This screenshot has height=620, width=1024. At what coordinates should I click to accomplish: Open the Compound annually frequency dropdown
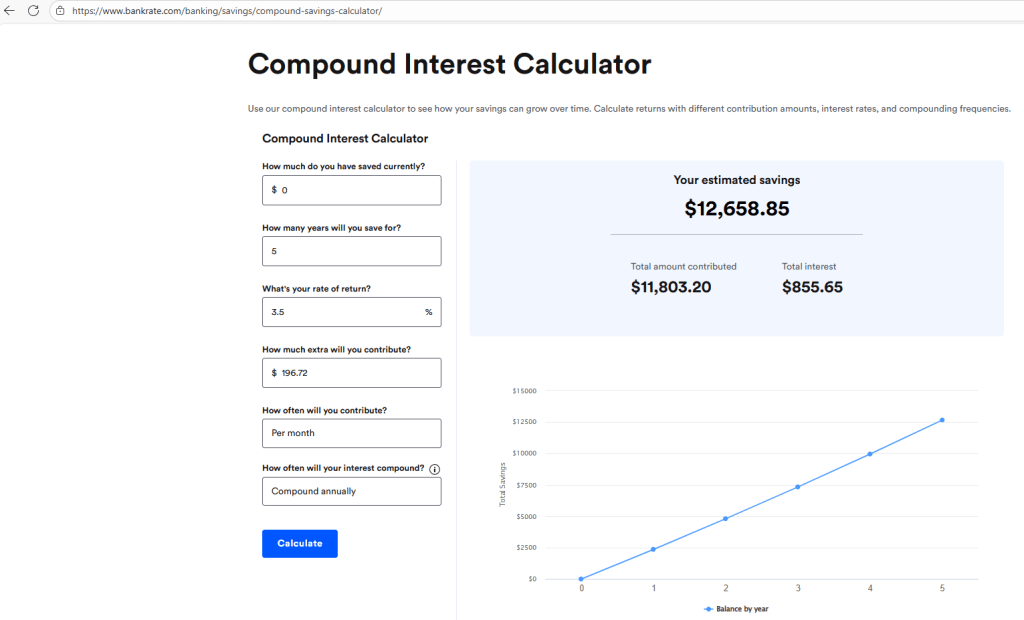pos(351,491)
